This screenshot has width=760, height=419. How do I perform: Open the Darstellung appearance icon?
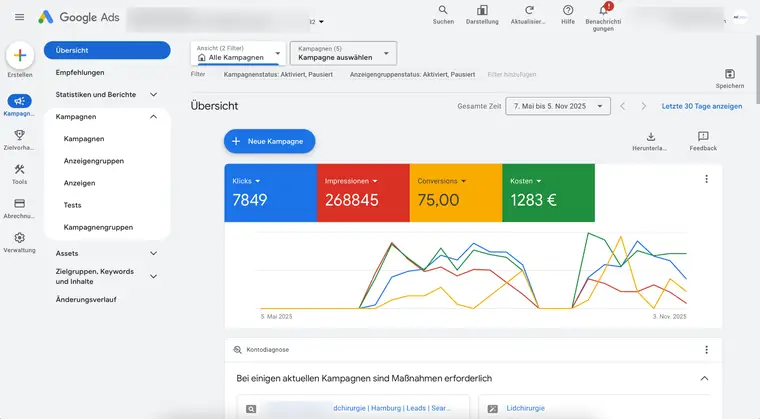pyautogui.click(x=482, y=10)
